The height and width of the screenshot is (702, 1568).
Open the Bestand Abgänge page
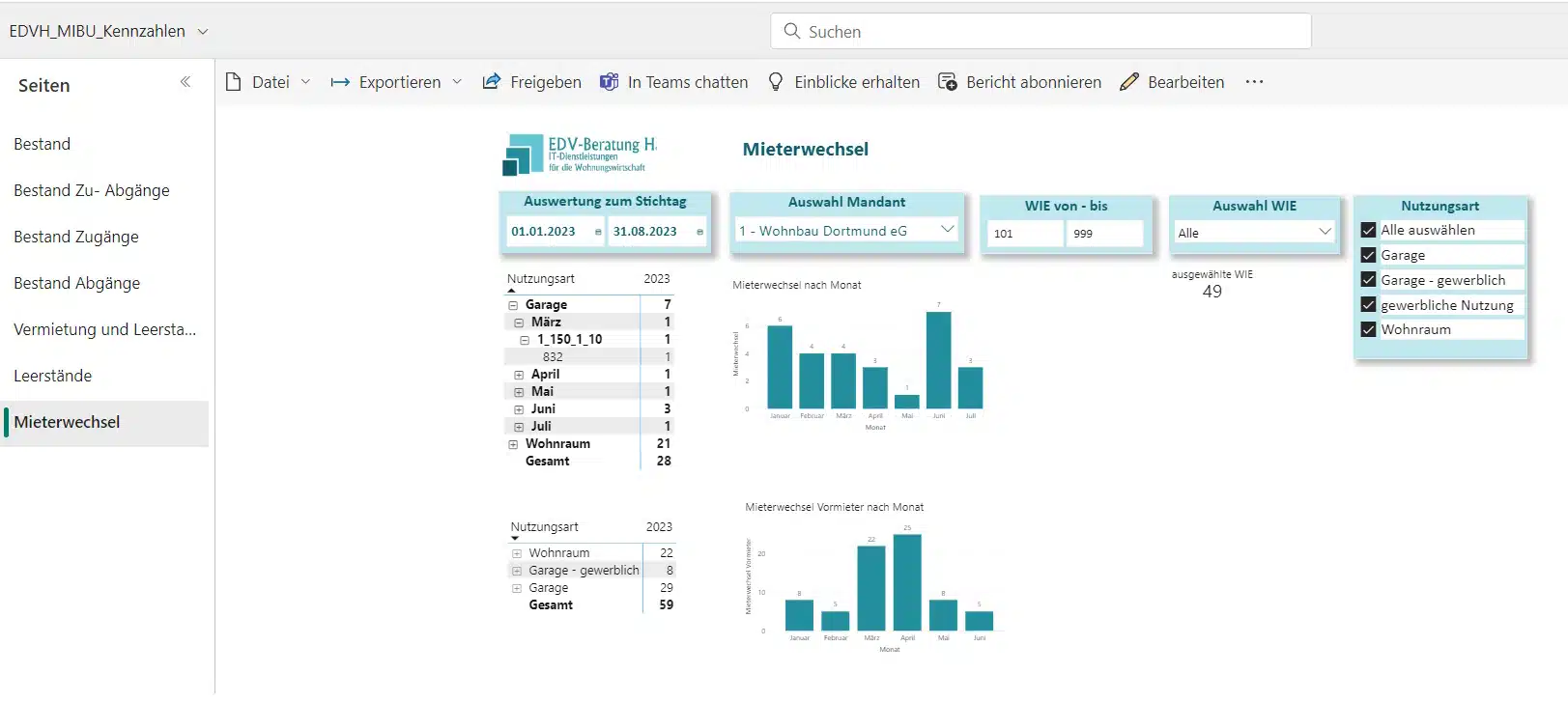coord(77,283)
